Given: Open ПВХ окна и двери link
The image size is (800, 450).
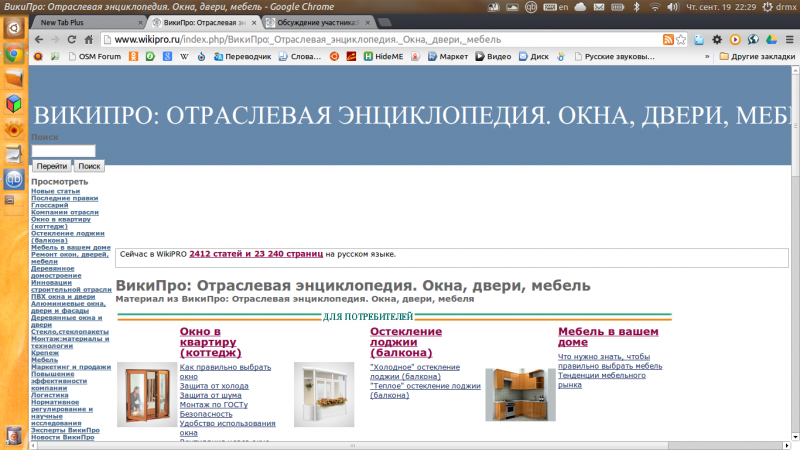Looking at the screenshot, I should pyautogui.click(x=63, y=296).
